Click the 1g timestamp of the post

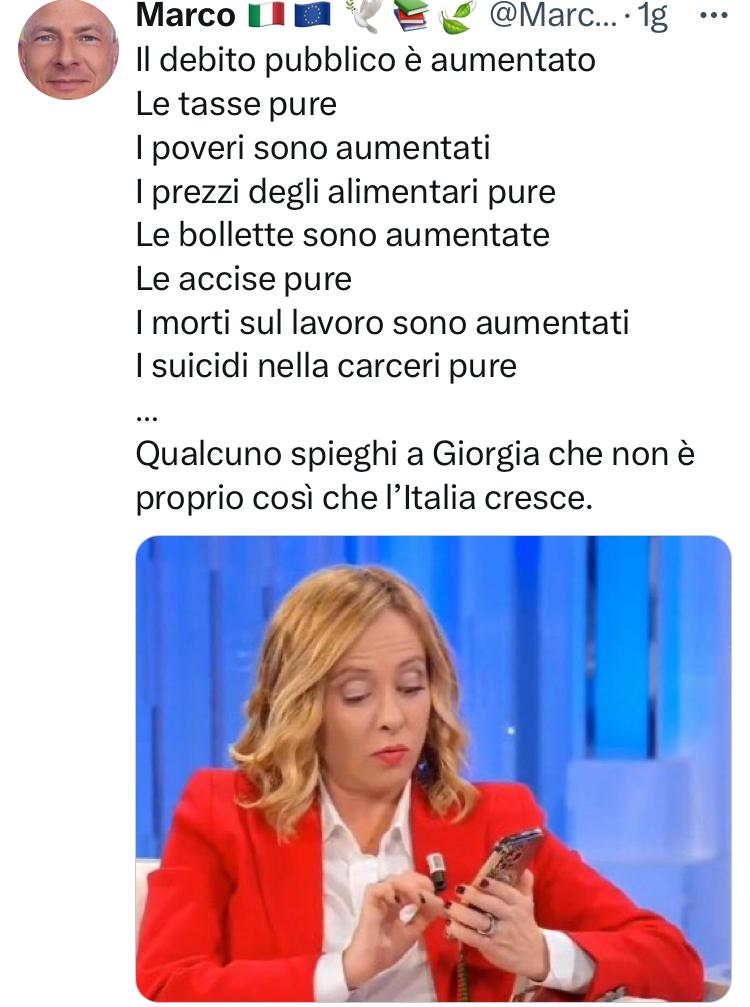pos(652,17)
